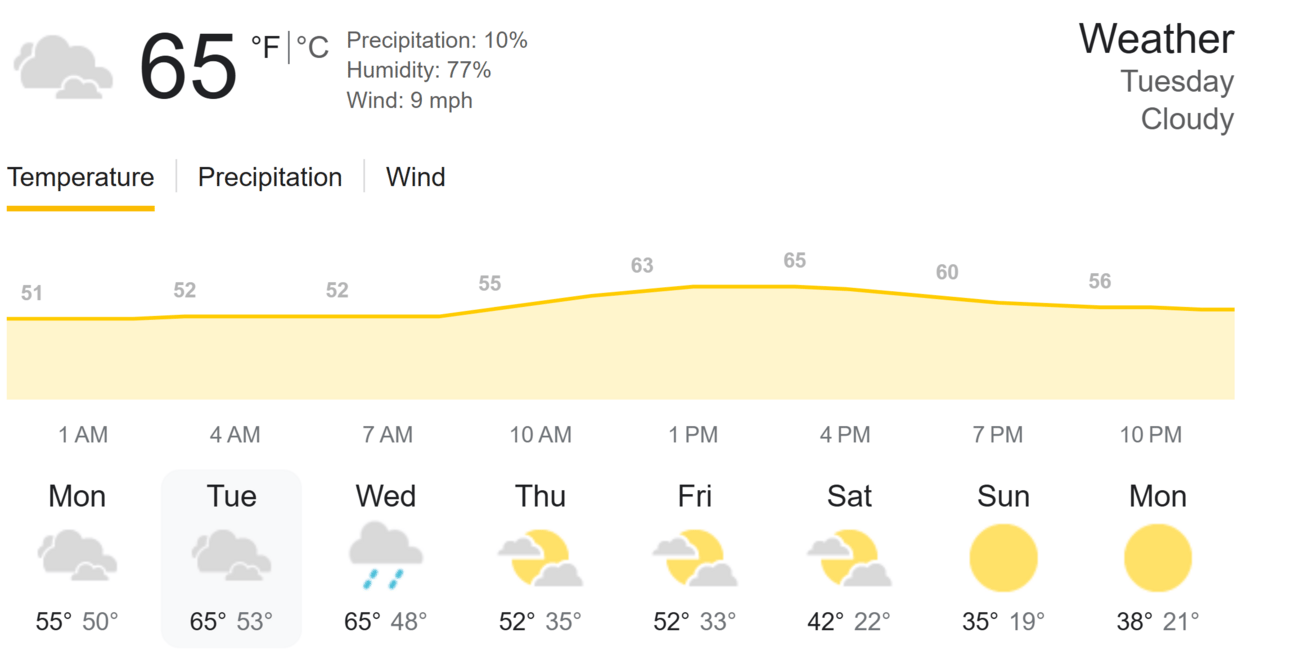Screen dimensions: 1292x669
Task: Switch to the Wind tab
Action: pos(416,177)
